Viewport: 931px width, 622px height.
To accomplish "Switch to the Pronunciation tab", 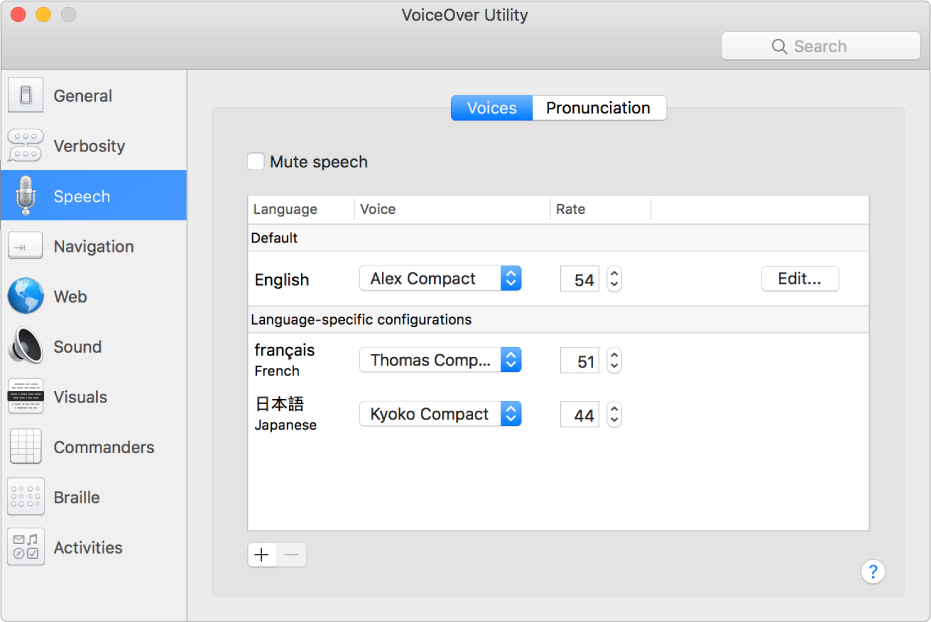I will (598, 108).
